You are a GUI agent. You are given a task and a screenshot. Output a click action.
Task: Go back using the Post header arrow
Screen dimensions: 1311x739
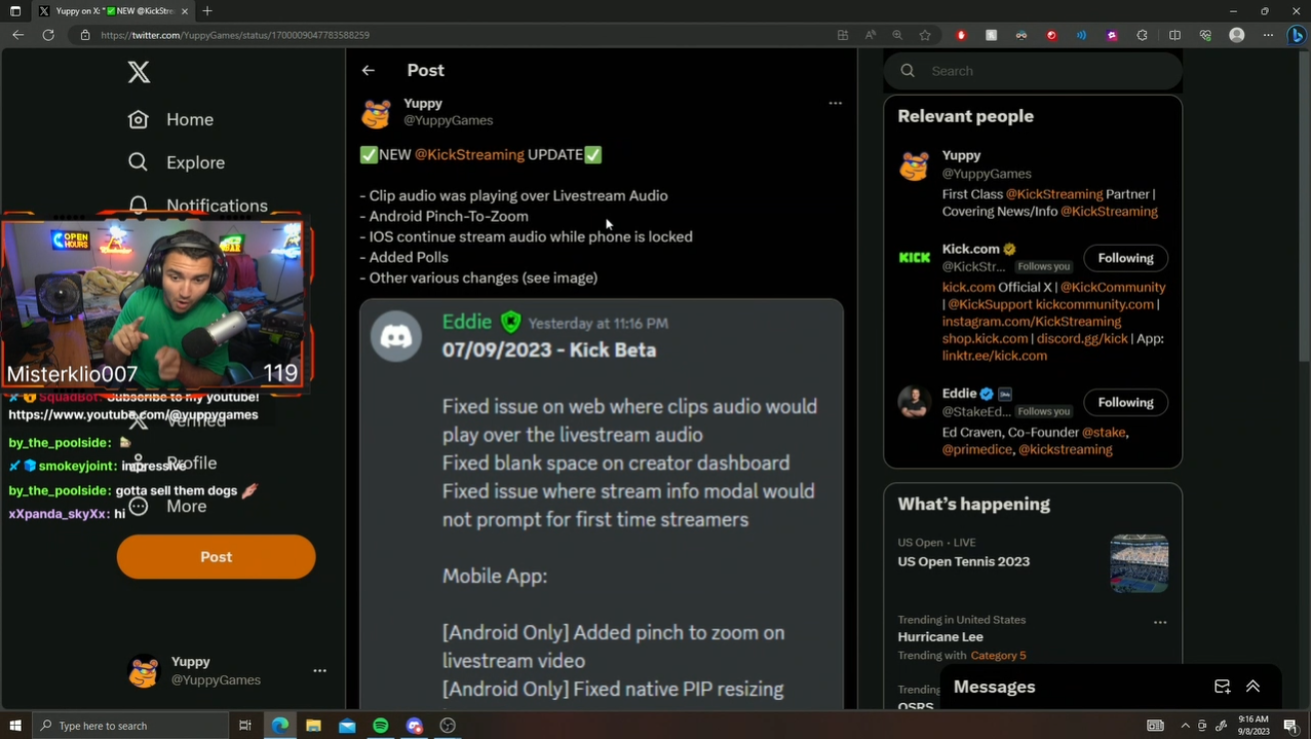coord(368,70)
